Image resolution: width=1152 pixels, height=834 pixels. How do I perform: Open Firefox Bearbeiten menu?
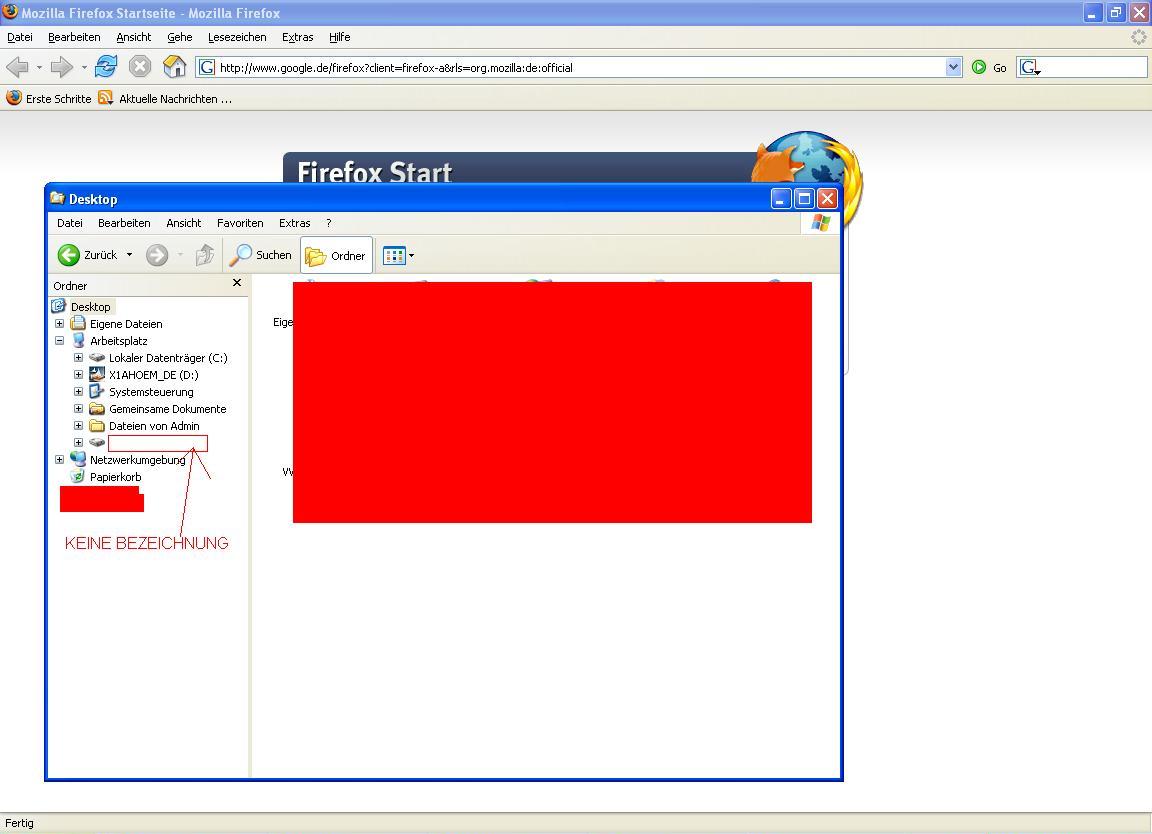74,37
